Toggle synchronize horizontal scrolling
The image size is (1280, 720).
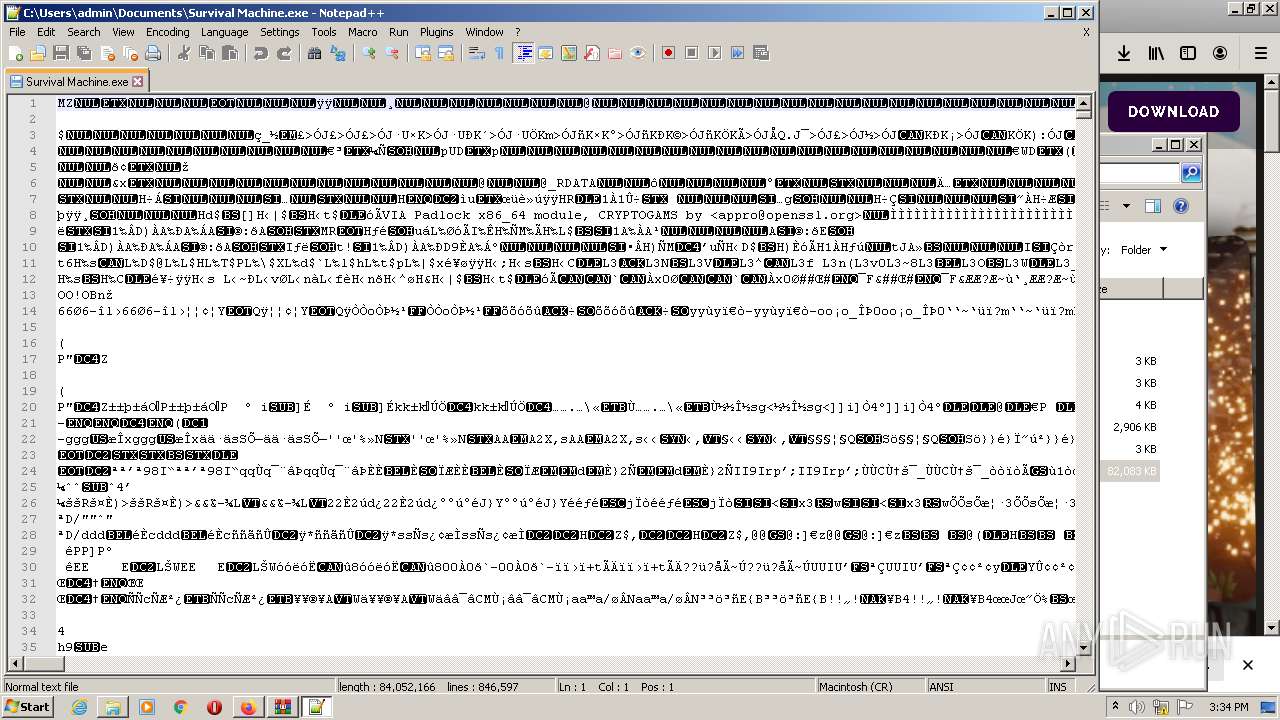coord(446,53)
